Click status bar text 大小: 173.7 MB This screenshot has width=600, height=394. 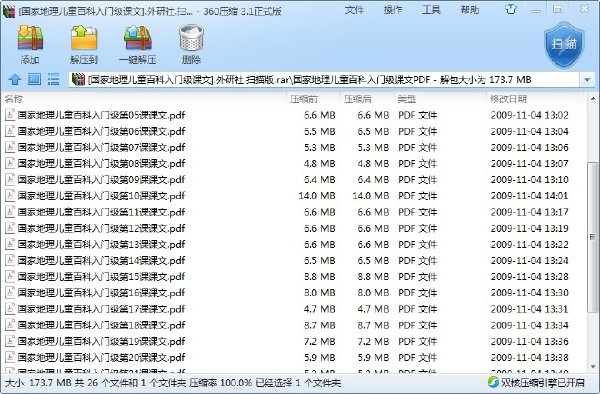pos(38,383)
